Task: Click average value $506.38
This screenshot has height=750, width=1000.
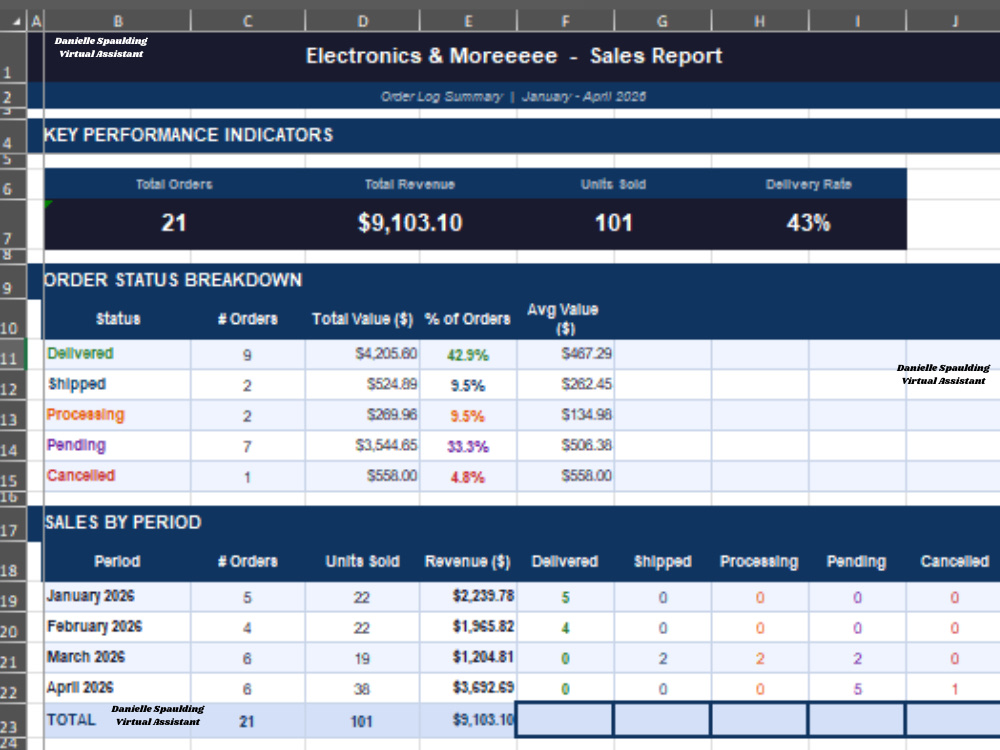Action: pos(586,445)
